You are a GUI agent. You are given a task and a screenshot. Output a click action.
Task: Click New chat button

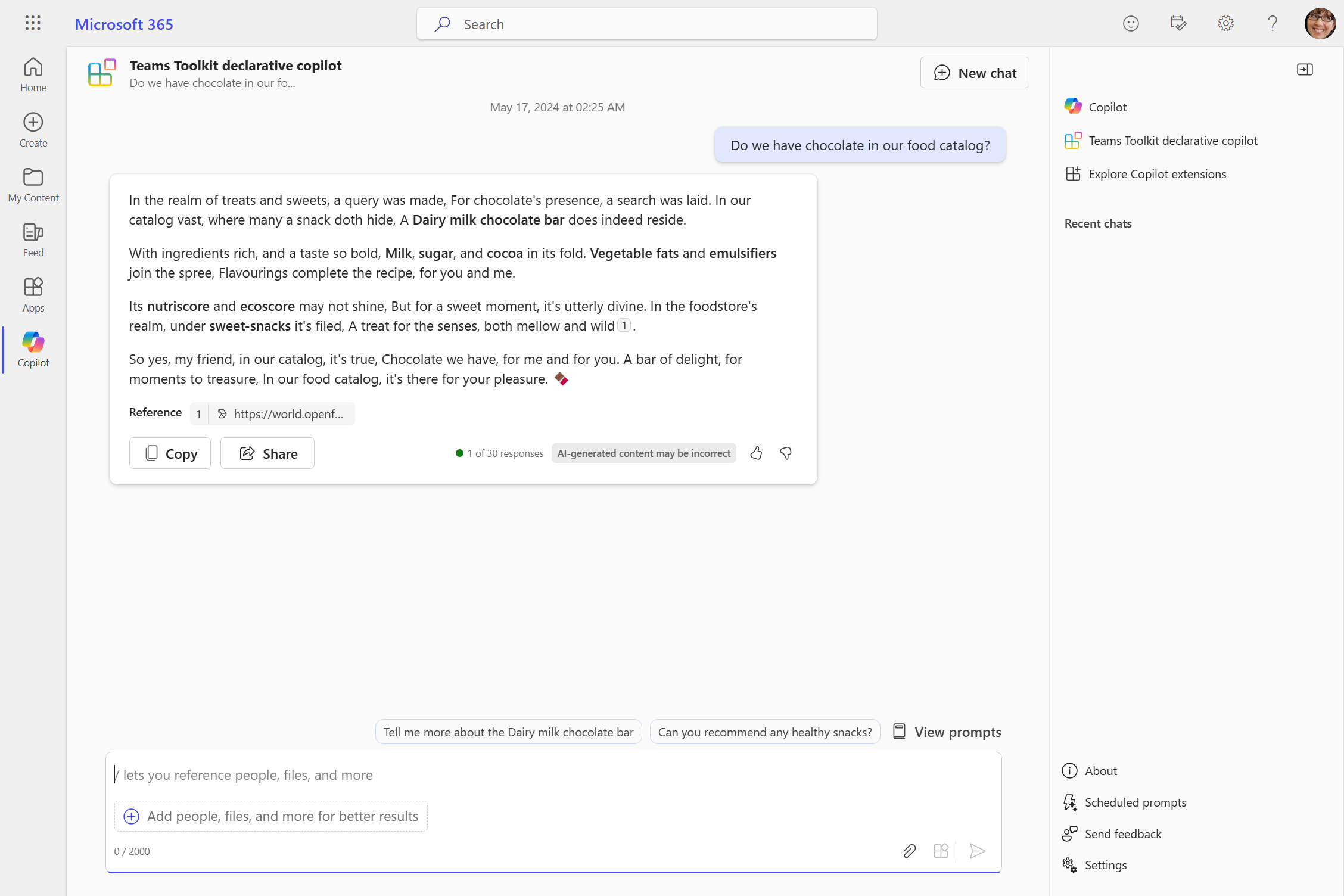974,72
